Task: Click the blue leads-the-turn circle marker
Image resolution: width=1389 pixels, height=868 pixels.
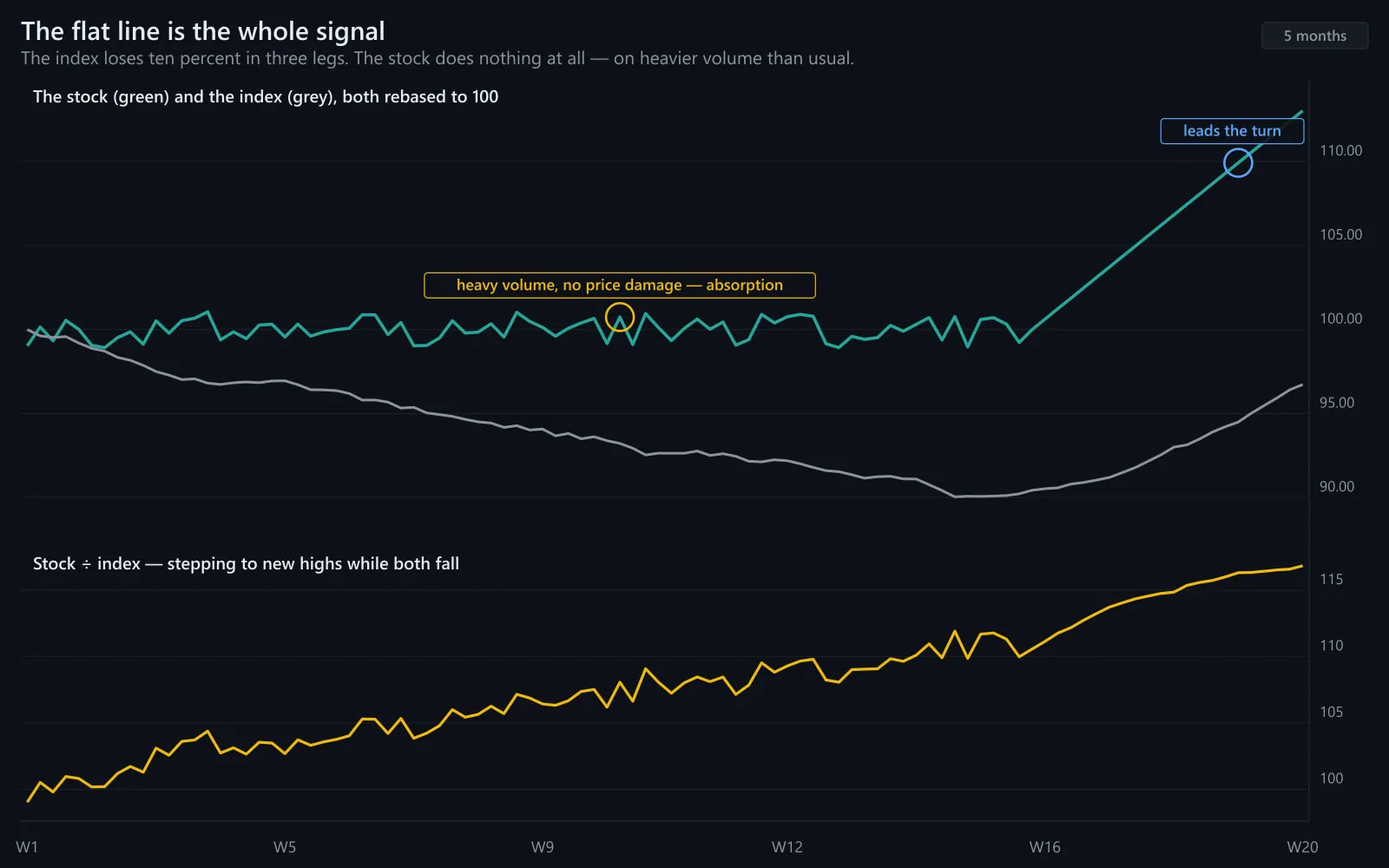Action: click(x=1238, y=162)
